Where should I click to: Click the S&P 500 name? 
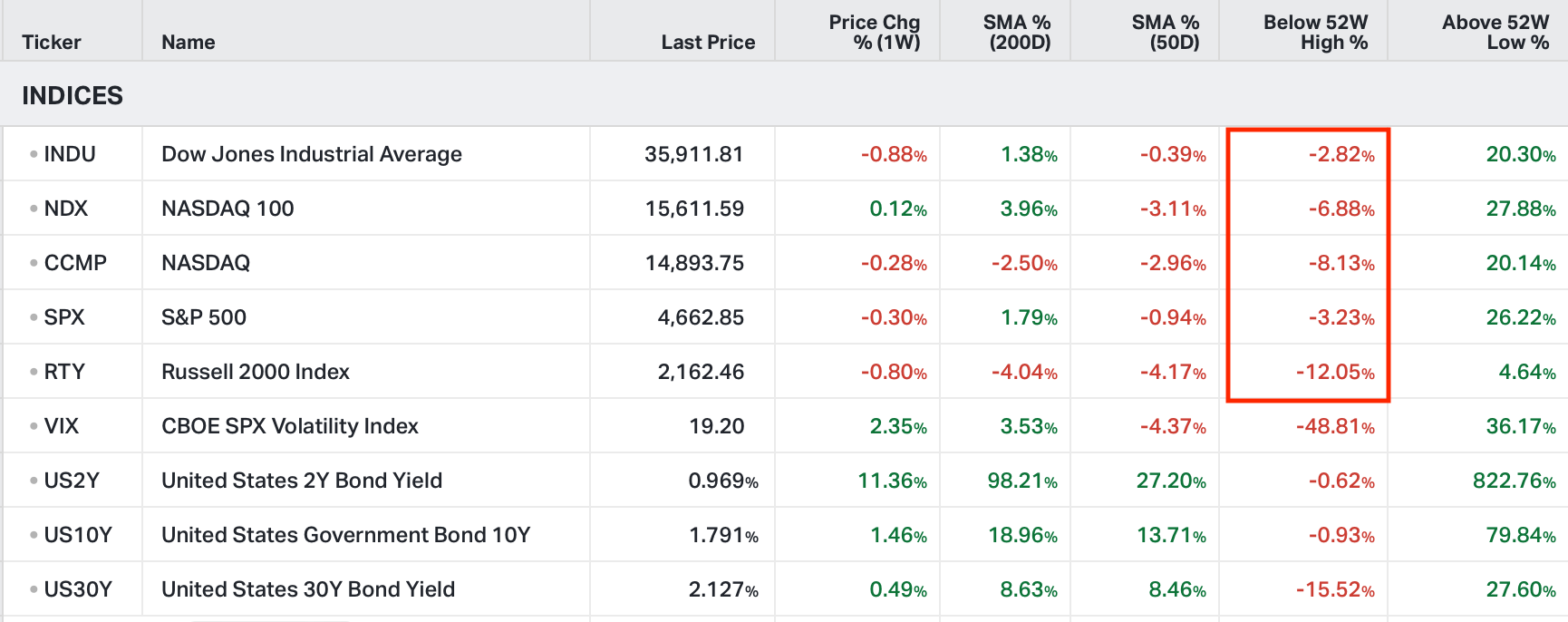(204, 317)
